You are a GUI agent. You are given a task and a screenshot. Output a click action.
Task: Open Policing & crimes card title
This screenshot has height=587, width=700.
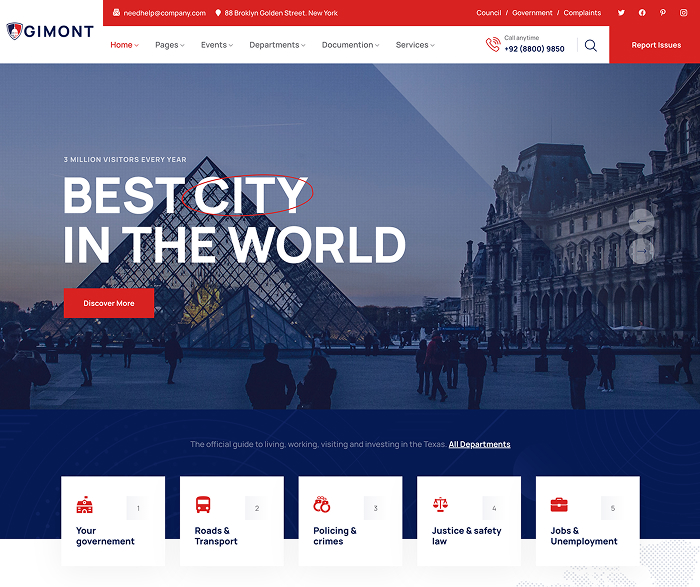click(335, 536)
